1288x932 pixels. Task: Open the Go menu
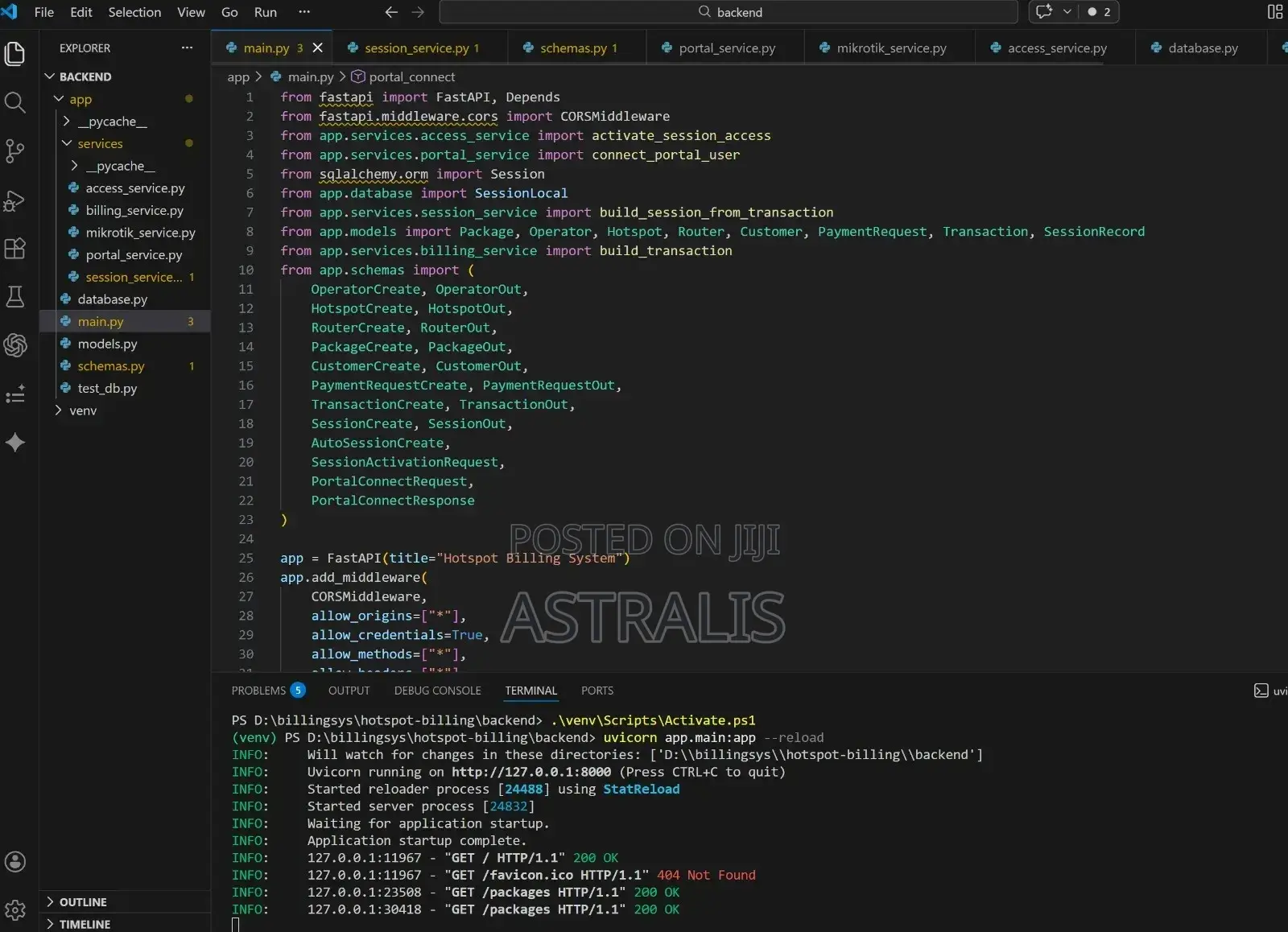[229, 12]
